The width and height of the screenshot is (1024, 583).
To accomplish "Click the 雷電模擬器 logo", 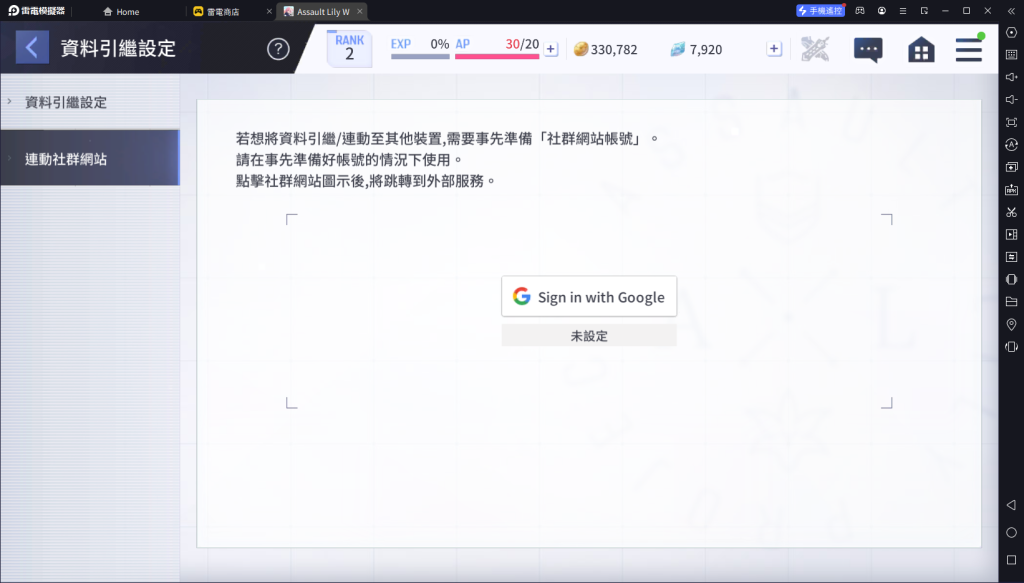I will pyautogui.click(x=37, y=11).
